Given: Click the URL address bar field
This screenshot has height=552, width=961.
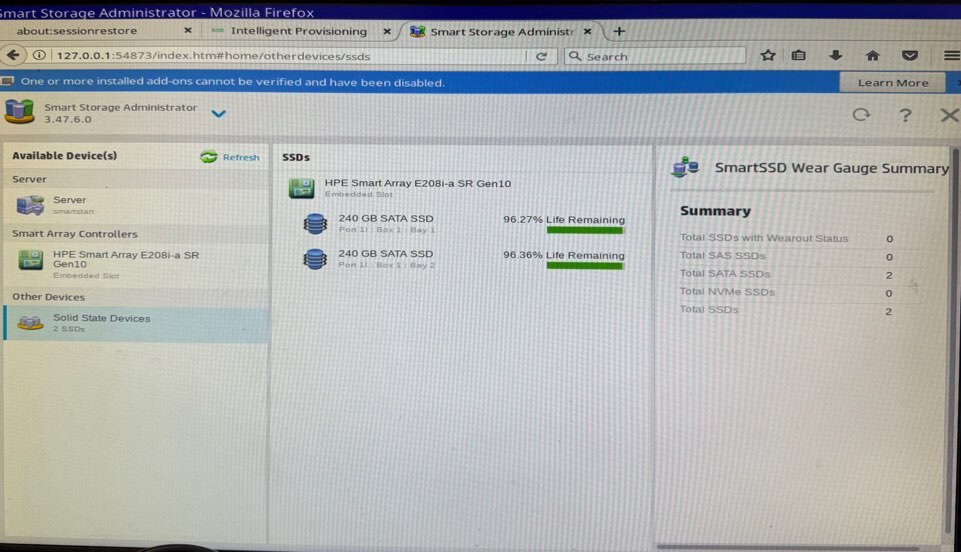Looking at the screenshot, I should 288,56.
